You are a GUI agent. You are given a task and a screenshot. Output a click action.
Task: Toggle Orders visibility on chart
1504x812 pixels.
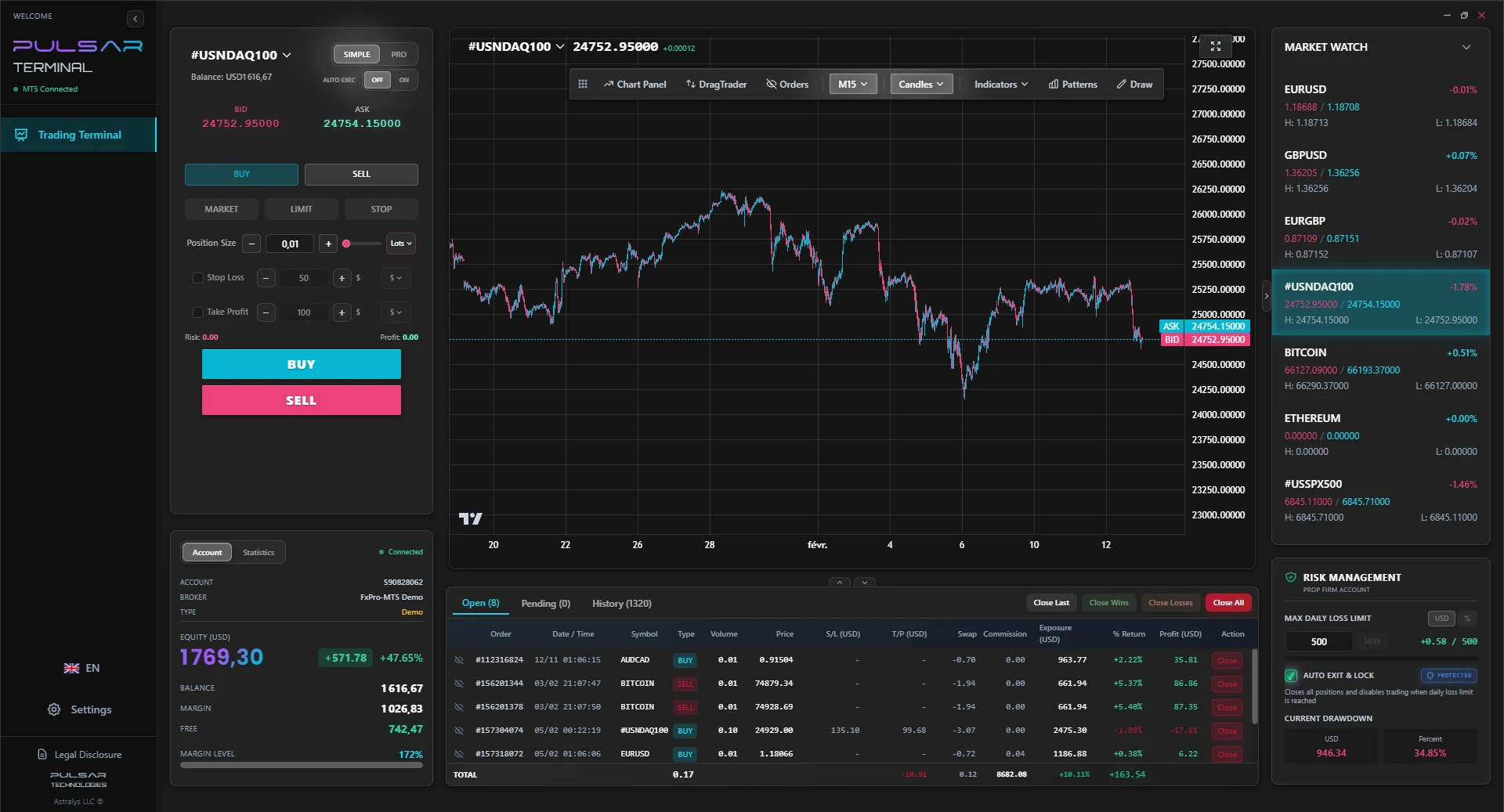(x=787, y=84)
